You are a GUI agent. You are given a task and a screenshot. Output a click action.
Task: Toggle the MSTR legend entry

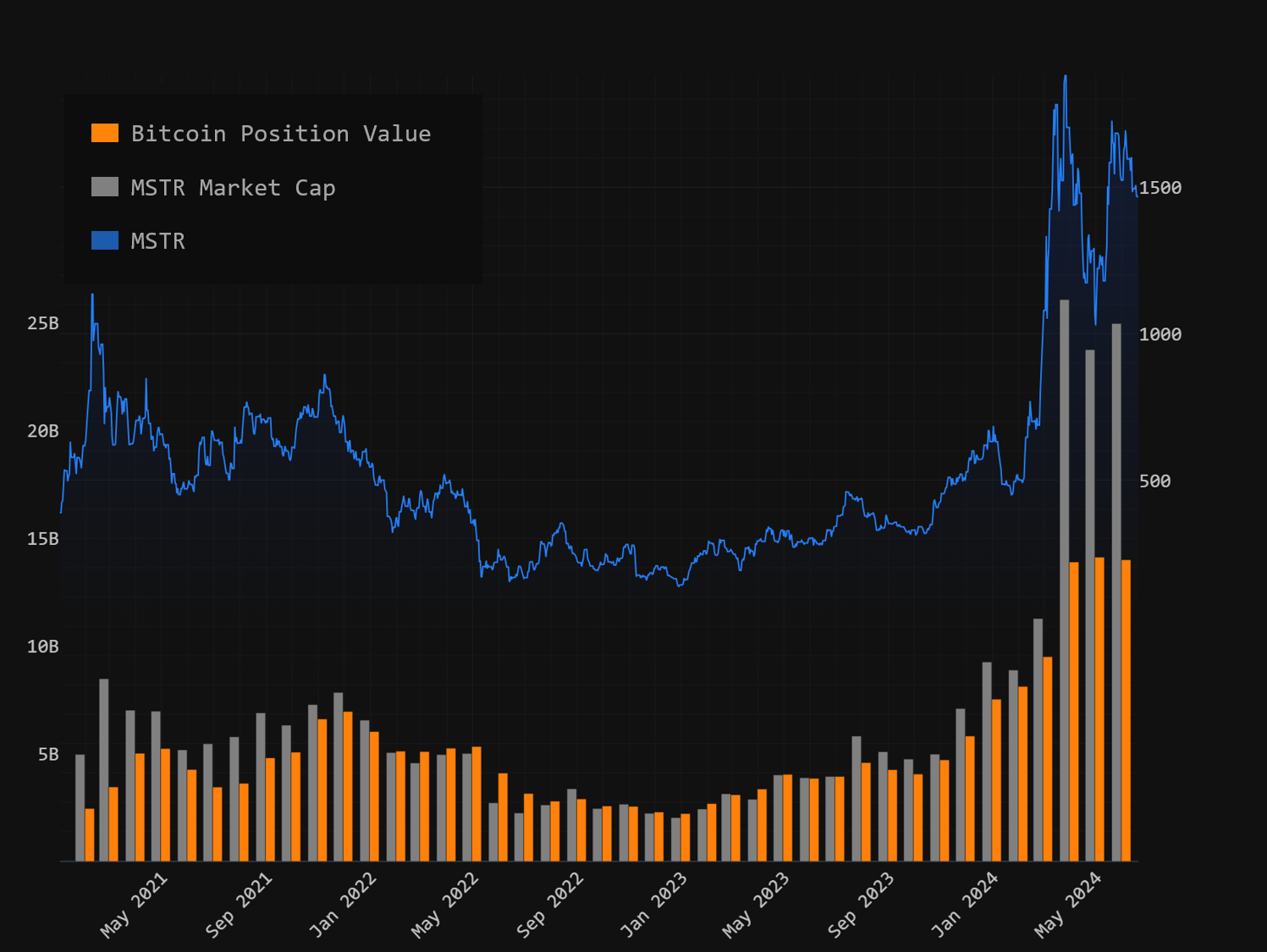click(138, 241)
